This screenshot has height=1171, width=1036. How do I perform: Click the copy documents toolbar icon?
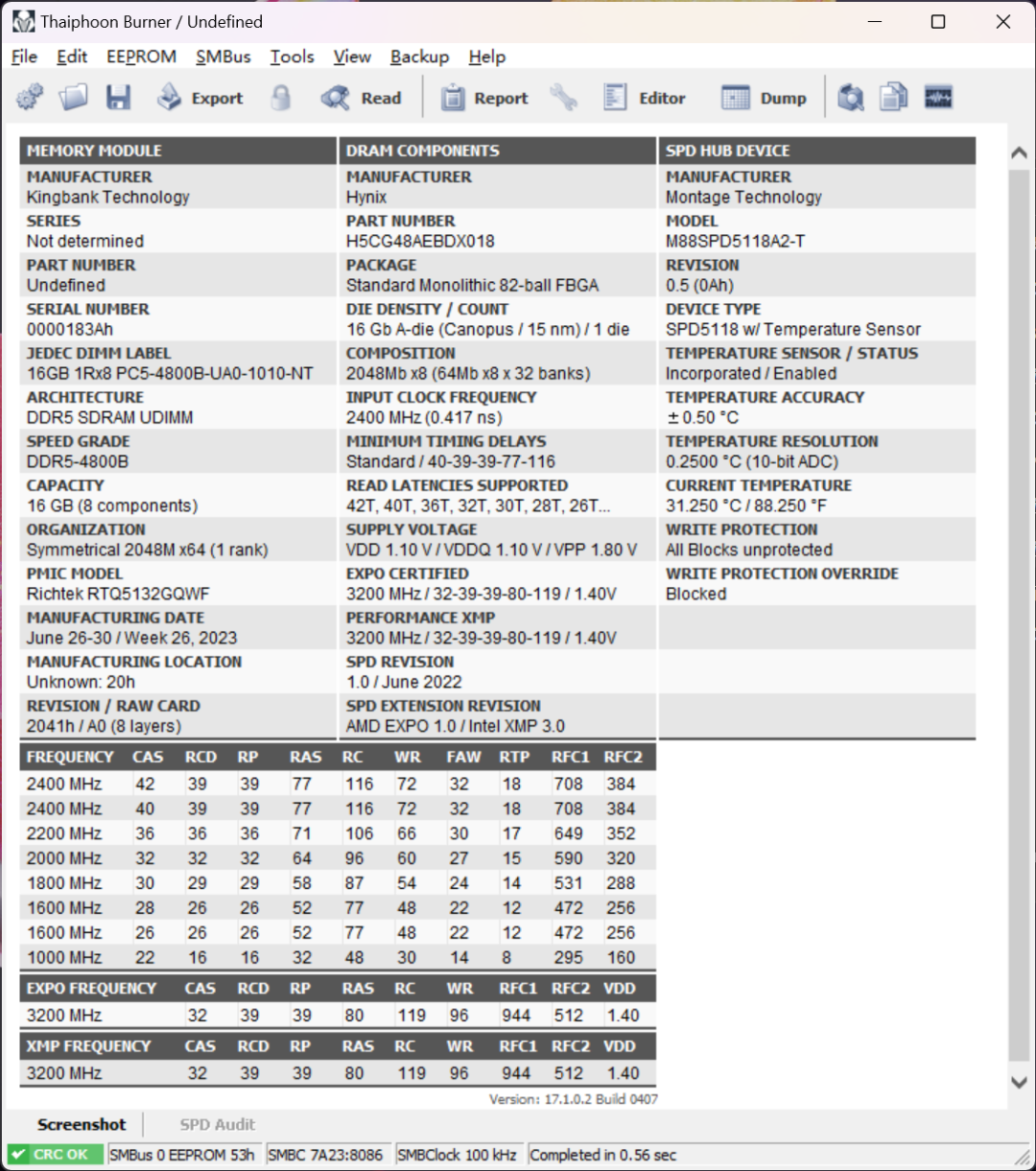click(894, 98)
